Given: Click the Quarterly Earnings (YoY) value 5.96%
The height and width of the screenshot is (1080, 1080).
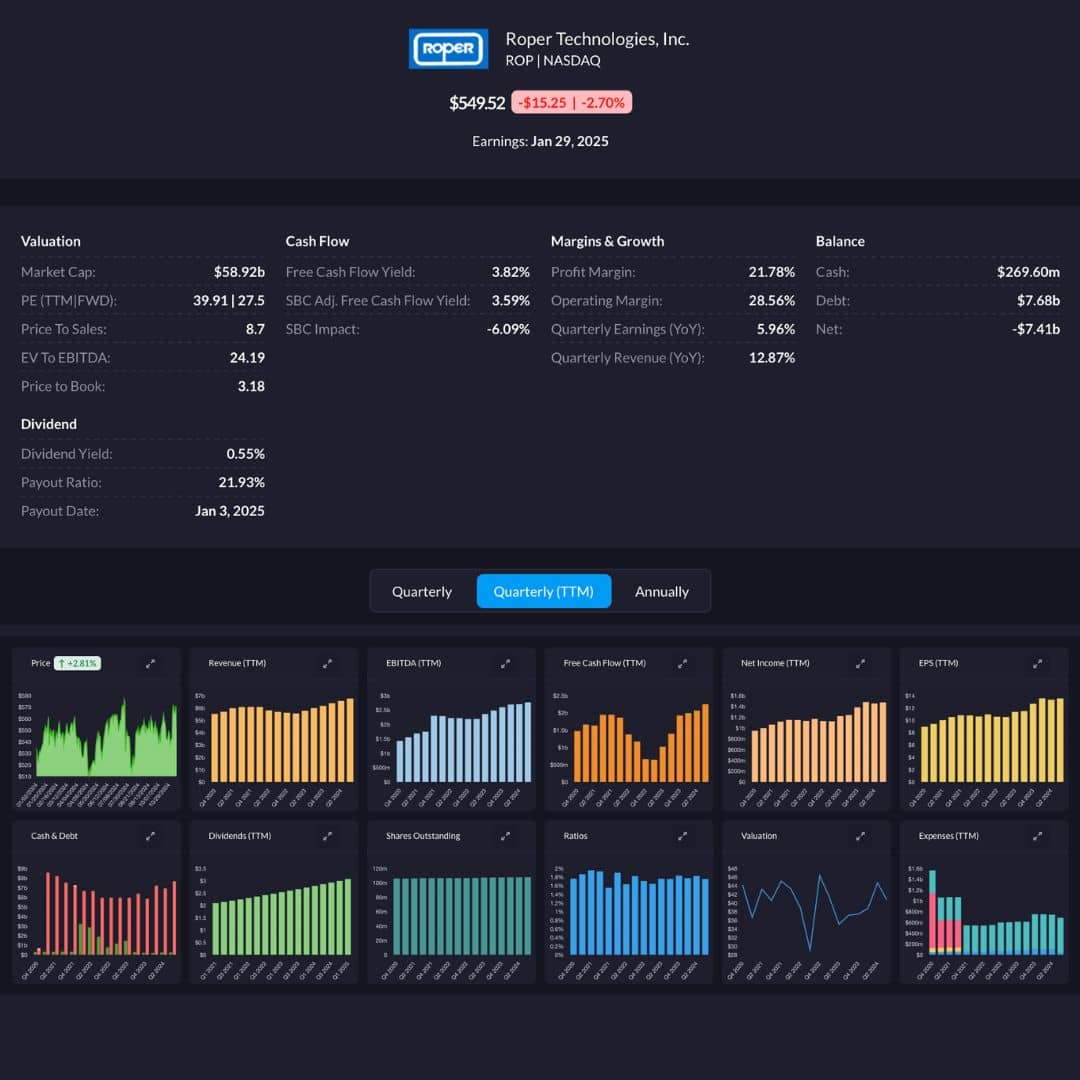Looking at the screenshot, I should coord(776,329).
